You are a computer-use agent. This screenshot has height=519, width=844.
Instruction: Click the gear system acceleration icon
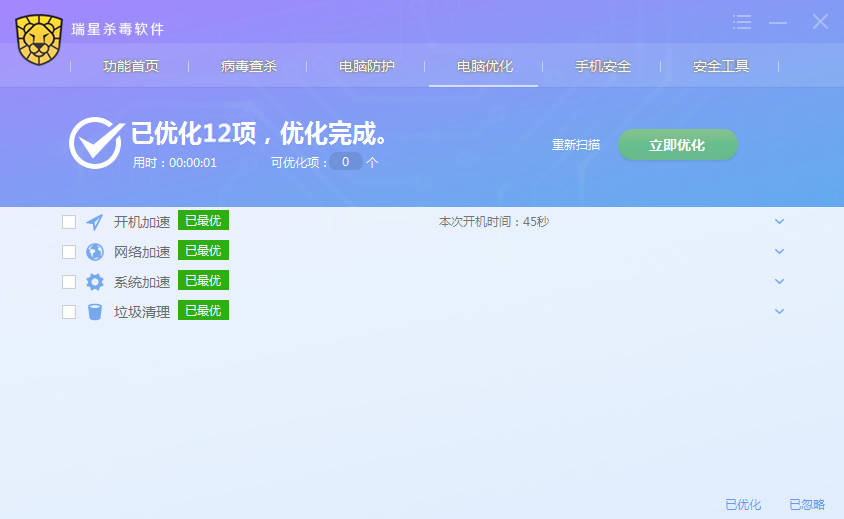(x=95, y=282)
